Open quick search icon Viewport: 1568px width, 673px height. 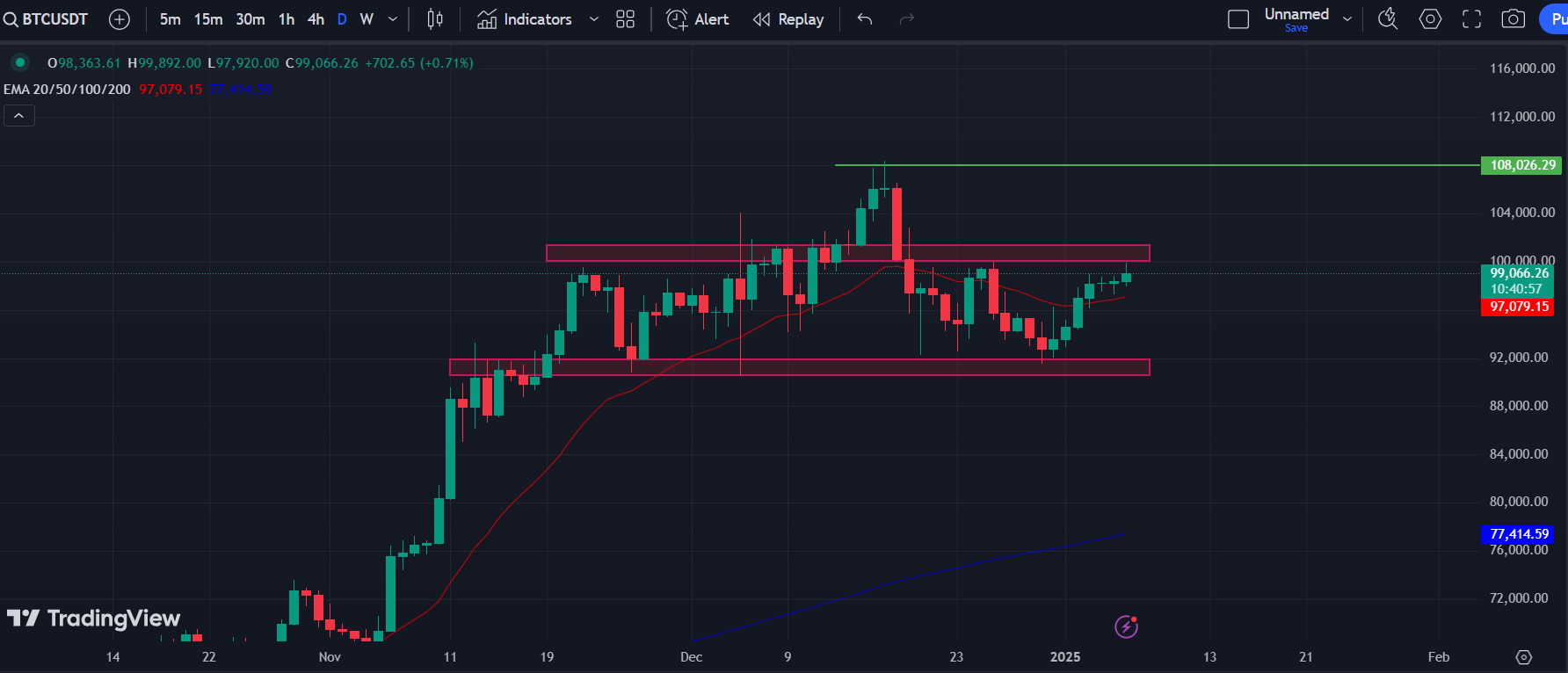[1388, 19]
